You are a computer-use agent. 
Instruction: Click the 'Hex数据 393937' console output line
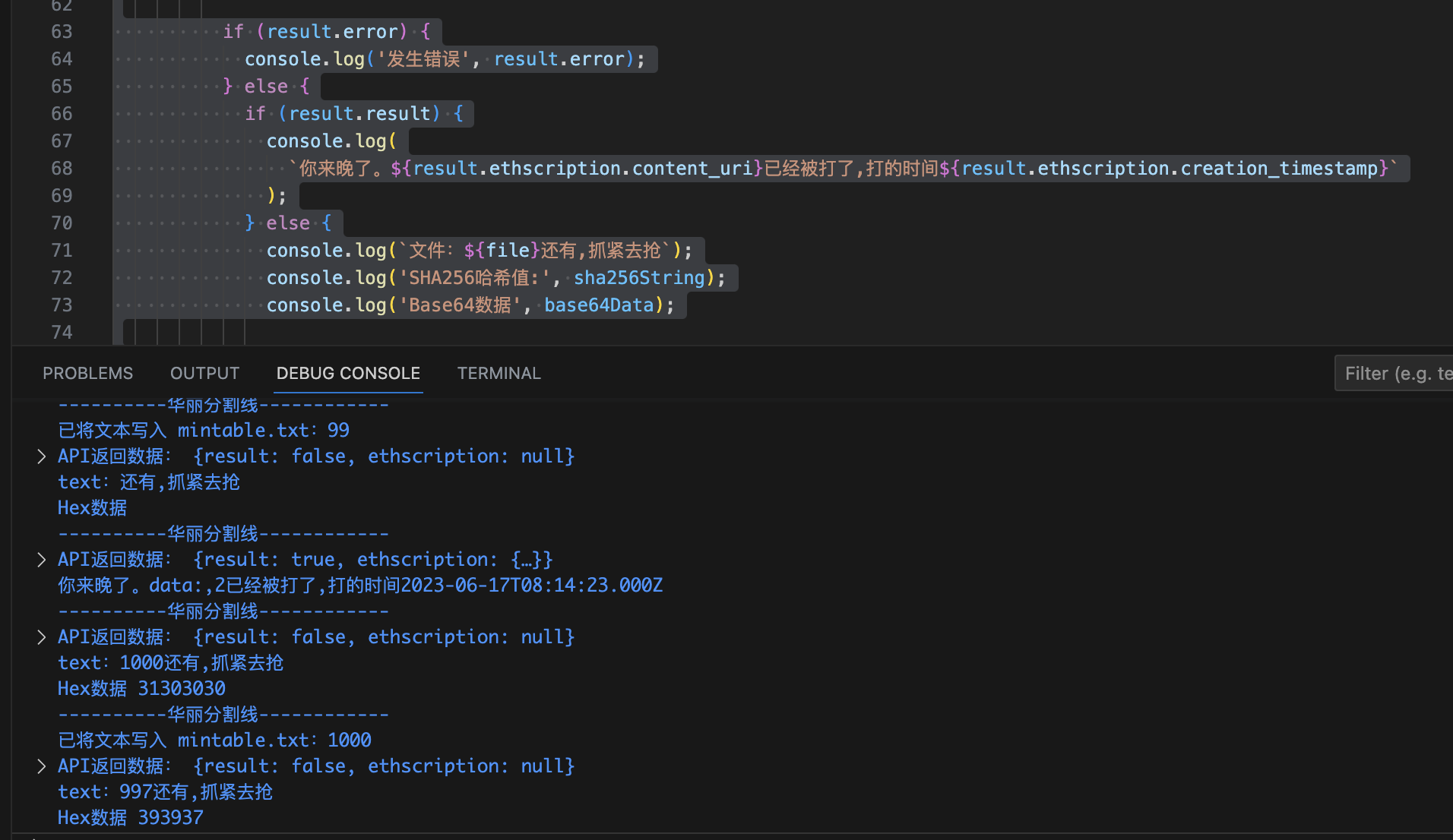point(131,818)
